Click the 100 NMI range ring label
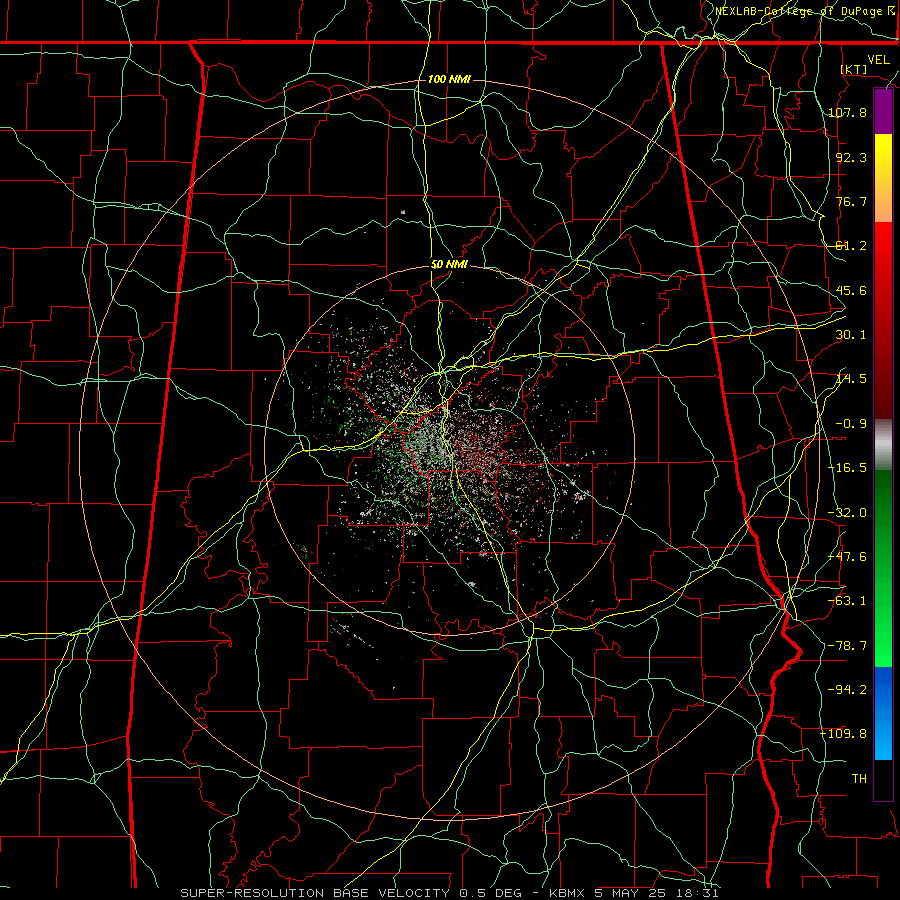Viewport: 900px width, 900px height. point(449,79)
